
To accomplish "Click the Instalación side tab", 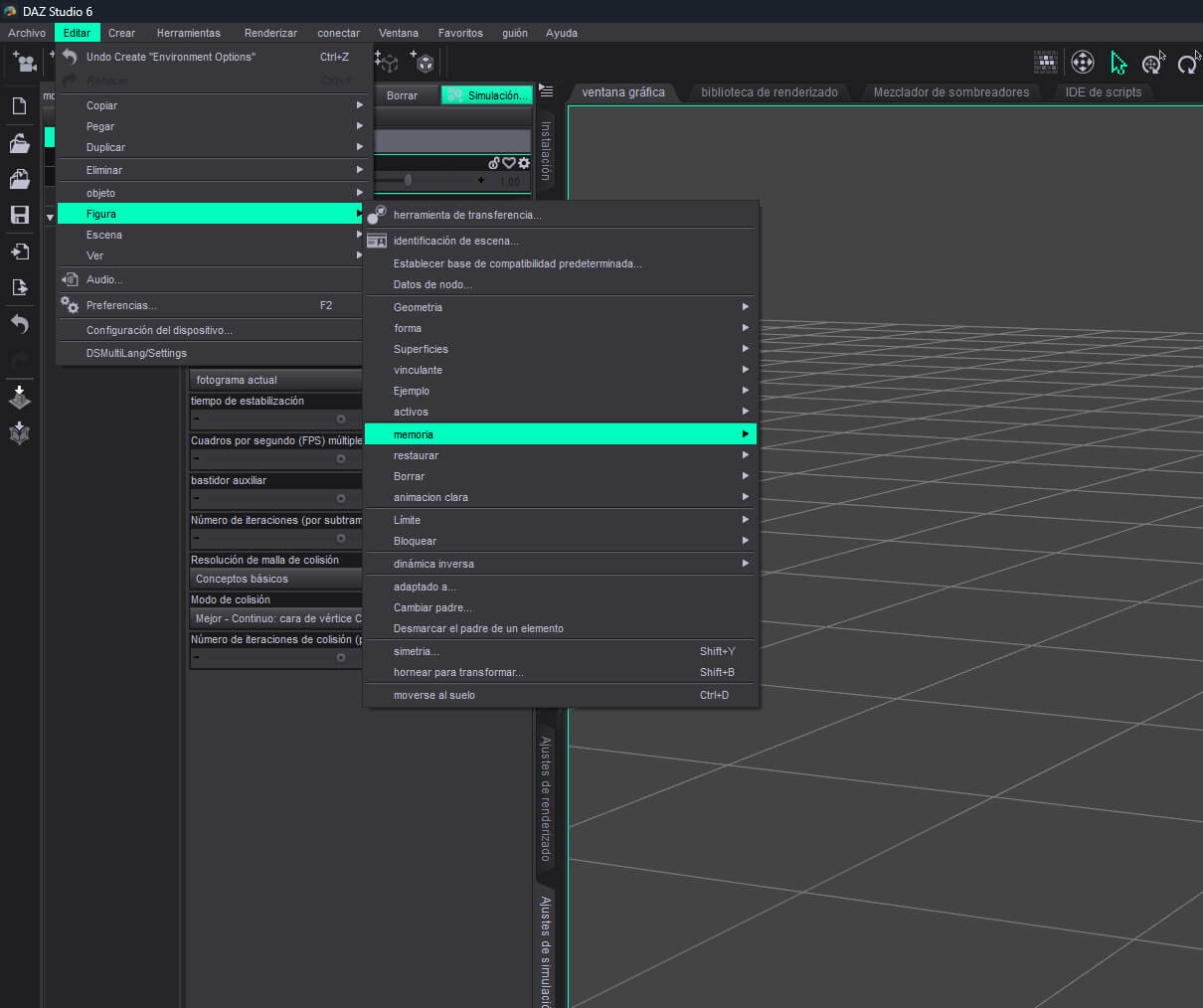I will (546, 150).
